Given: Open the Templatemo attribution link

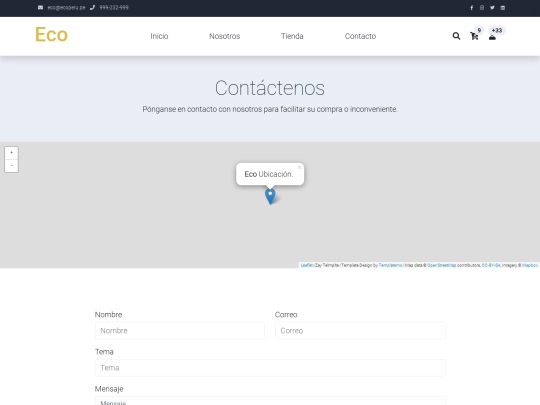Looking at the screenshot, I should click(390, 265).
